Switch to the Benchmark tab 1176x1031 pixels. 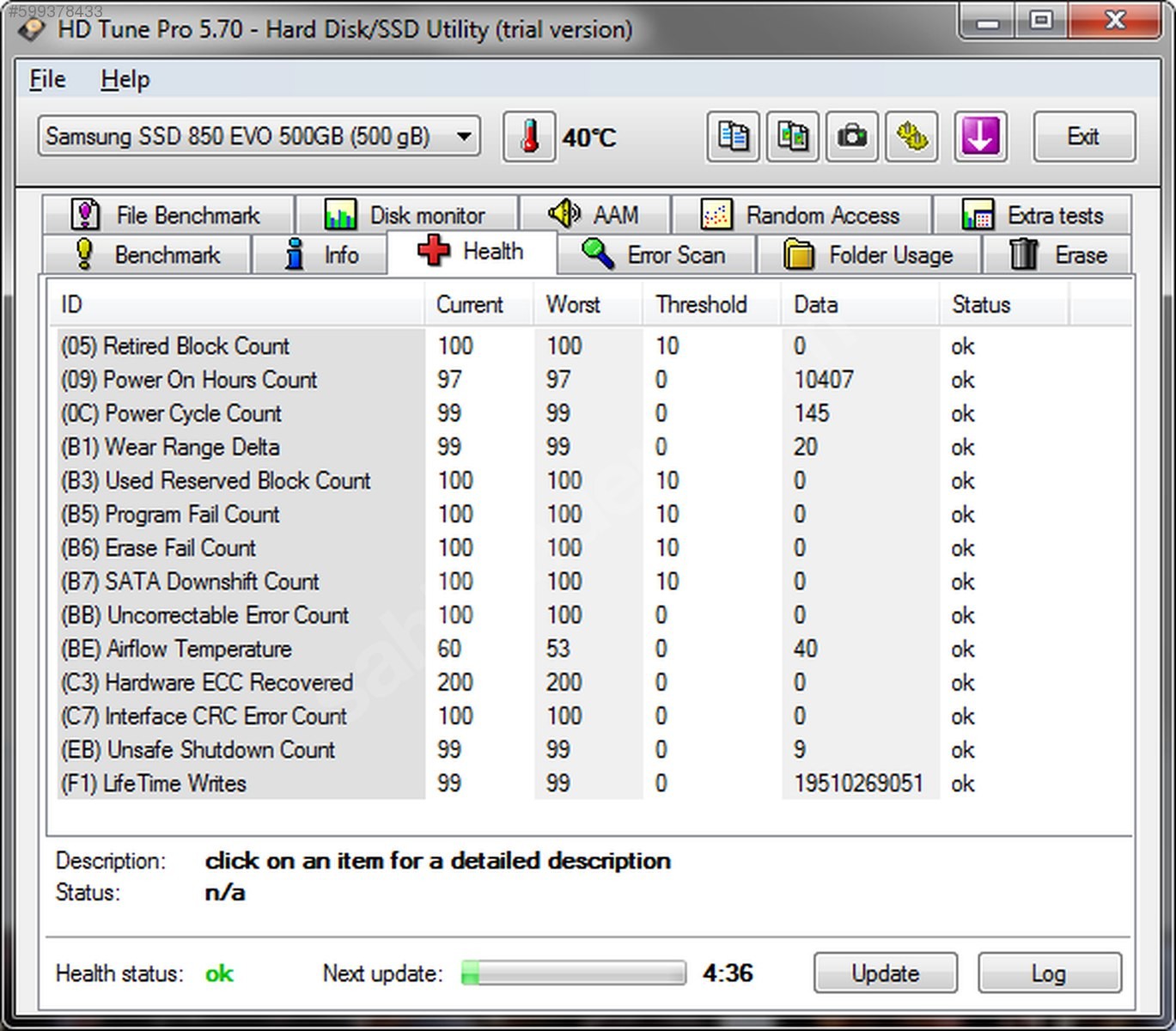[146, 254]
